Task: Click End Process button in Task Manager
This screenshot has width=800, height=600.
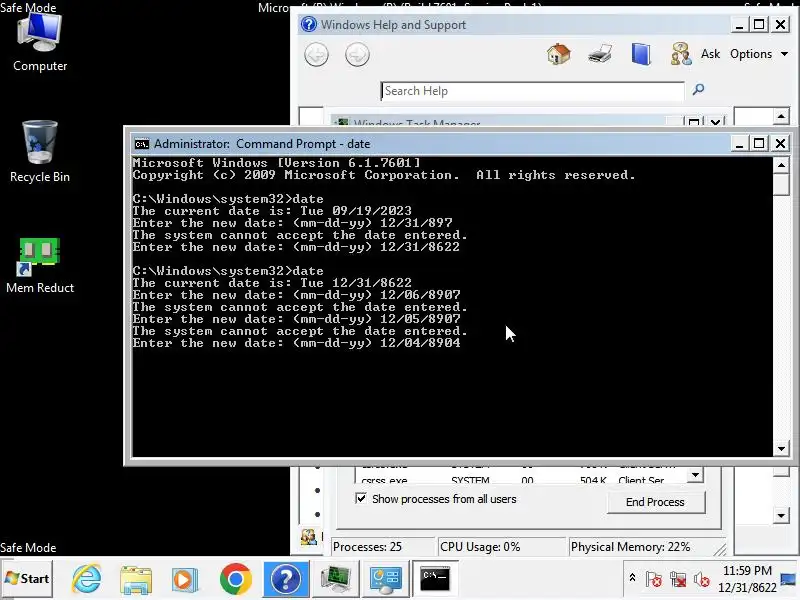Action: pos(656,502)
